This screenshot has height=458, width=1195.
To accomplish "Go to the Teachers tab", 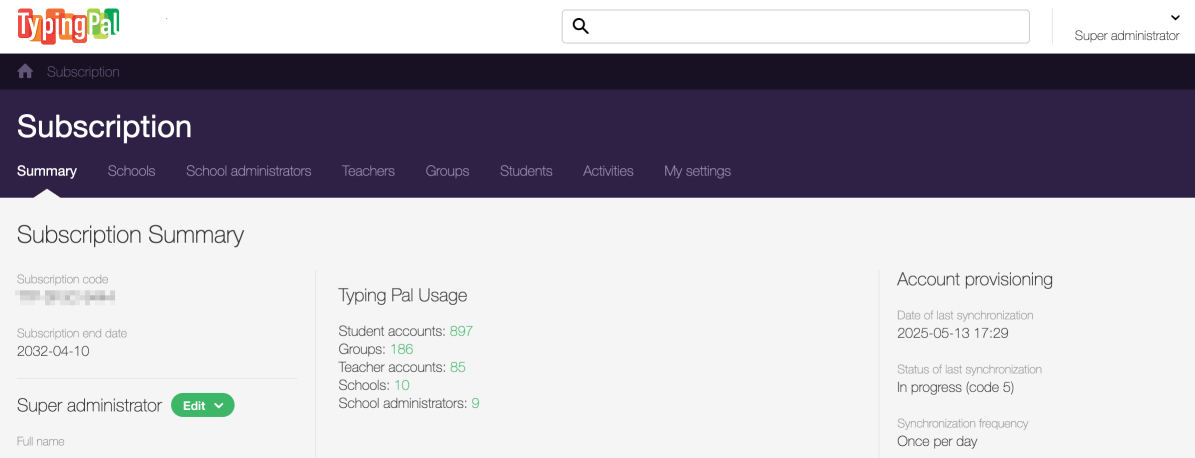I will tap(368, 171).
